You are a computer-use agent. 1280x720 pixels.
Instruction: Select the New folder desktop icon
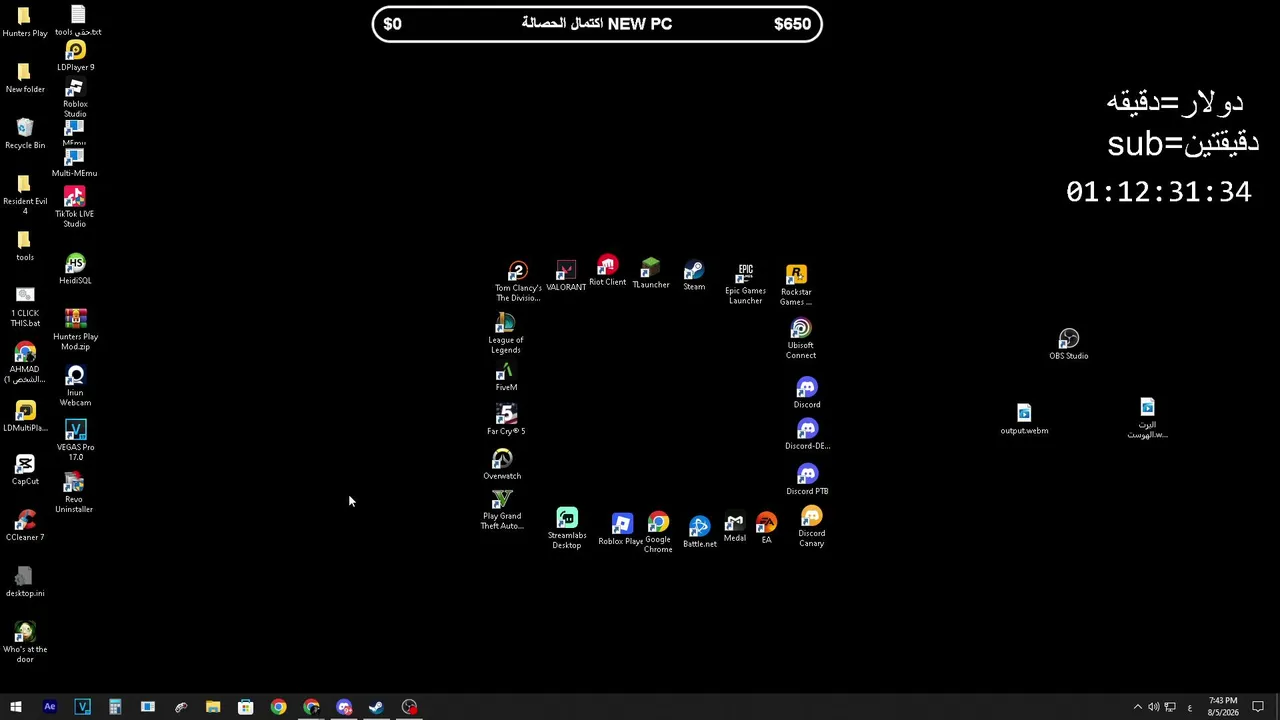tap(25, 78)
